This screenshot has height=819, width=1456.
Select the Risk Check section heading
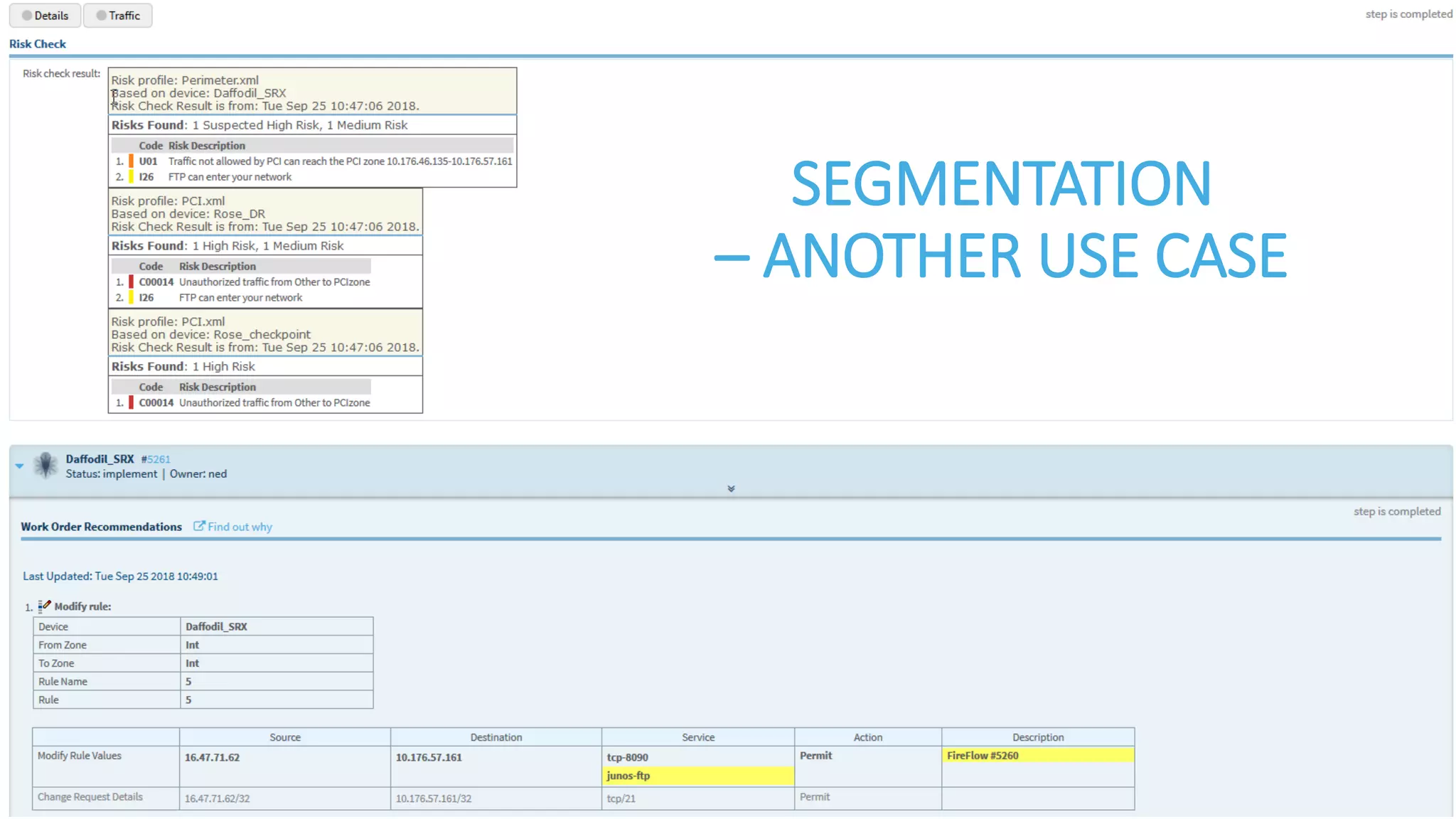pos(37,44)
